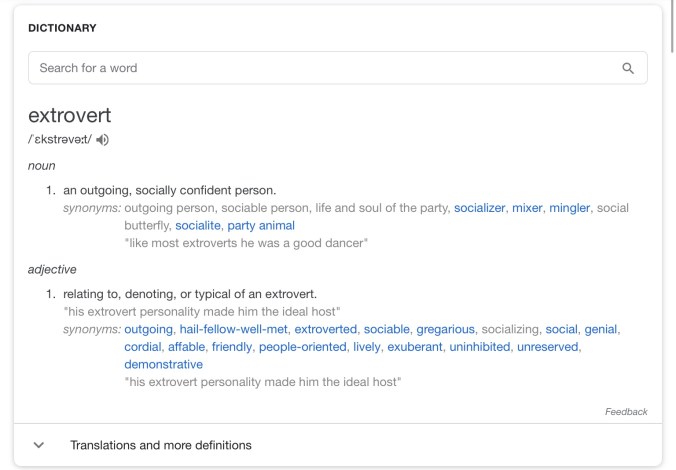The height and width of the screenshot is (470, 676).
Task: Open the synonym link socializer
Action: tap(479, 207)
